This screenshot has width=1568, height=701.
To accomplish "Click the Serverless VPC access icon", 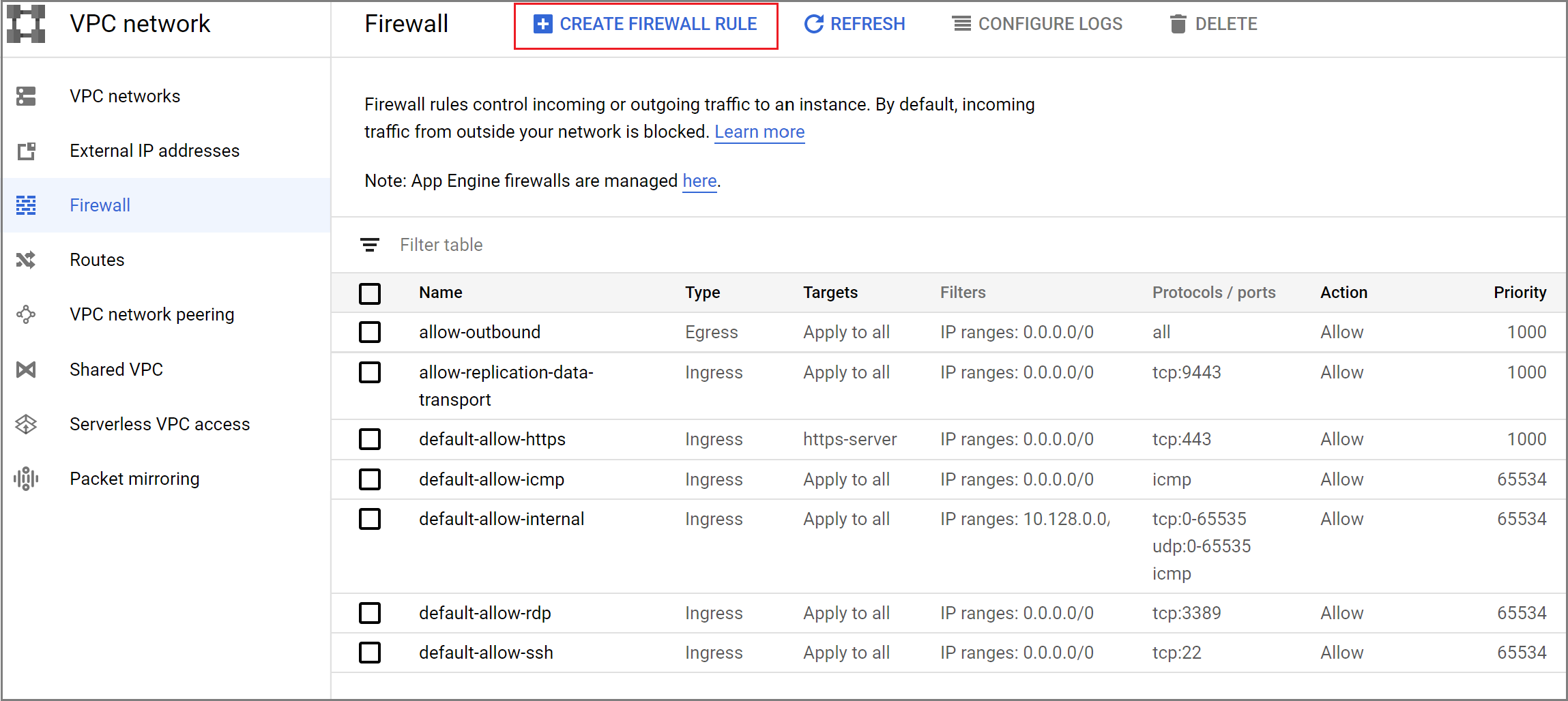I will pos(25,423).
